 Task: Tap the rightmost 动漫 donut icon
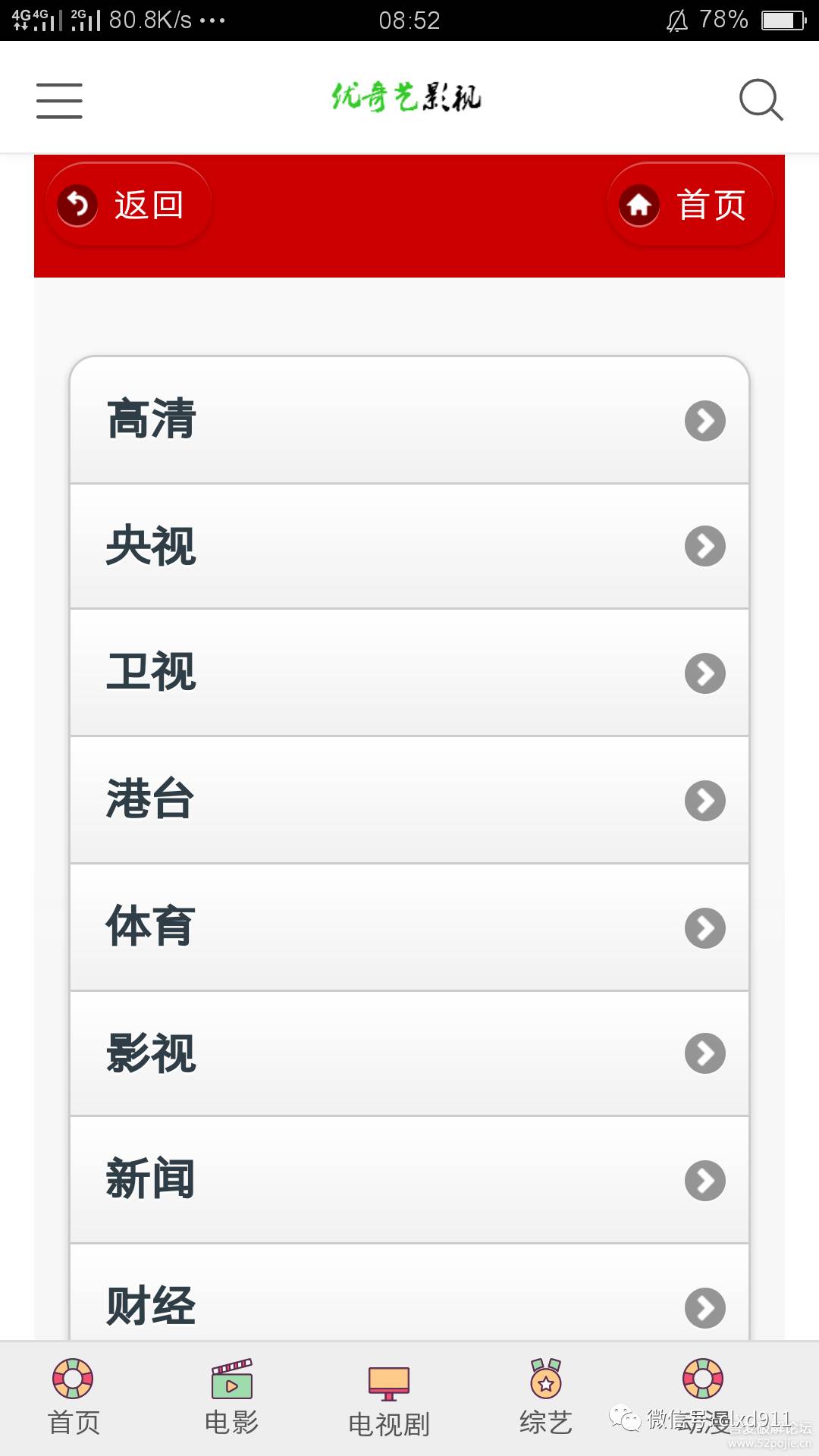[703, 1379]
